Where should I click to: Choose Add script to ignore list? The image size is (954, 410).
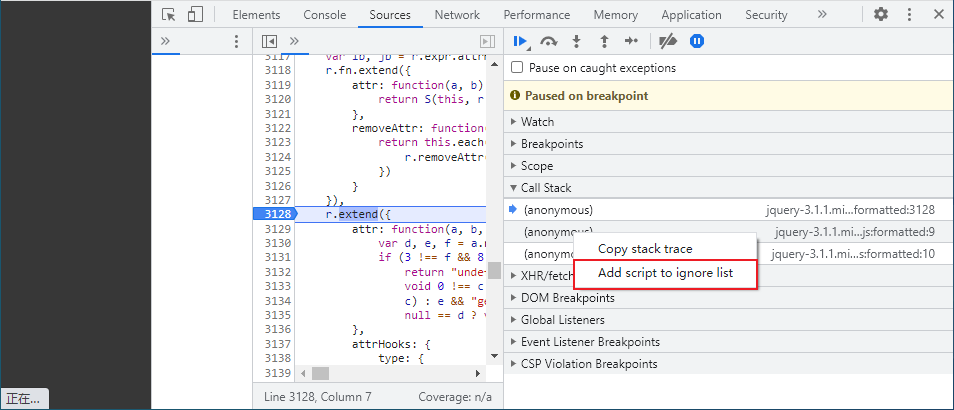(663, 273)
